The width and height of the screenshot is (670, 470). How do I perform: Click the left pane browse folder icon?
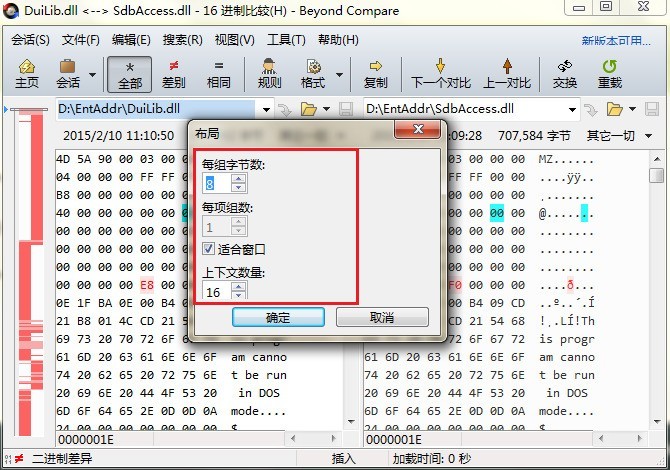pos(309,109)
